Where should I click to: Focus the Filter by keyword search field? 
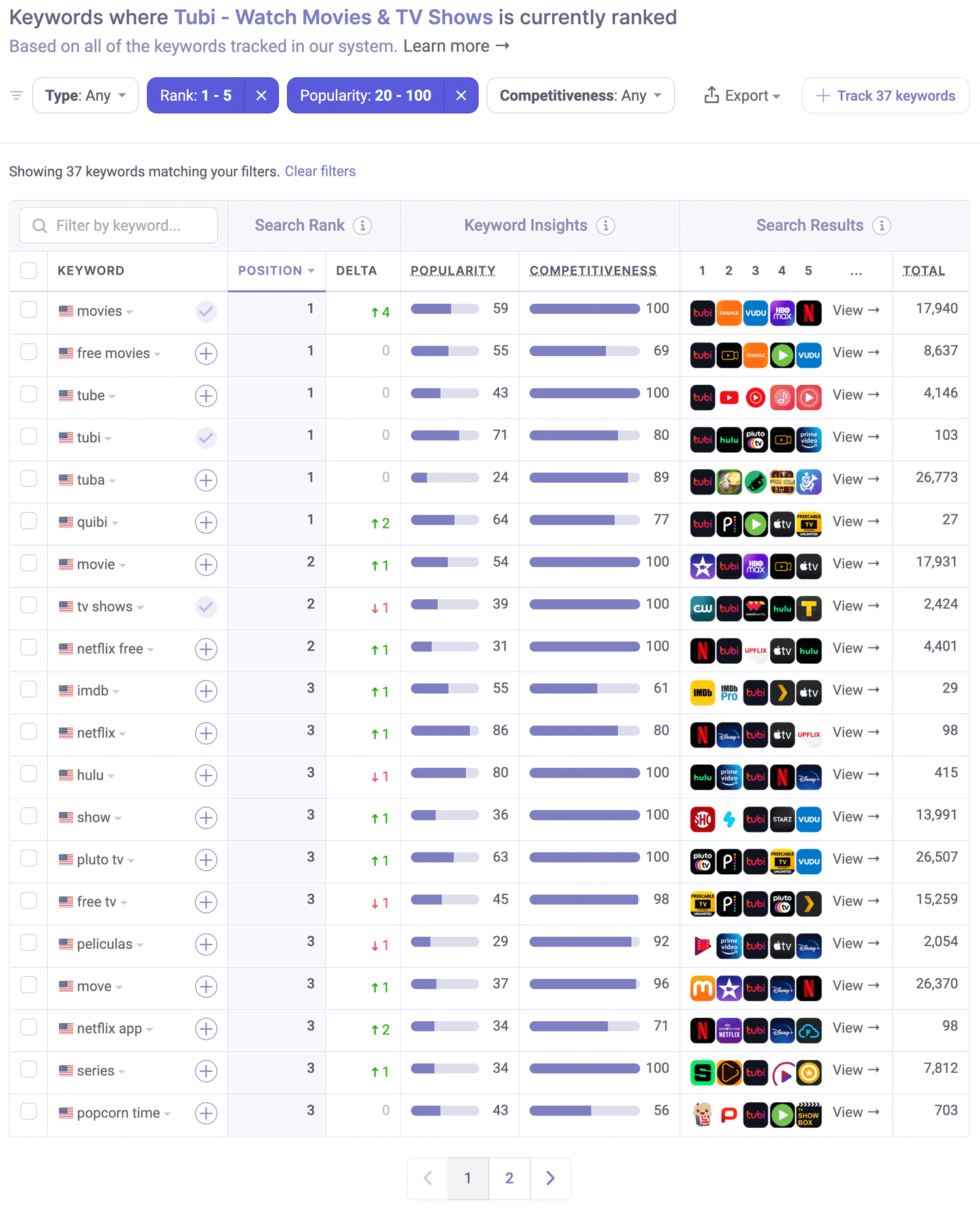[118, 225]
